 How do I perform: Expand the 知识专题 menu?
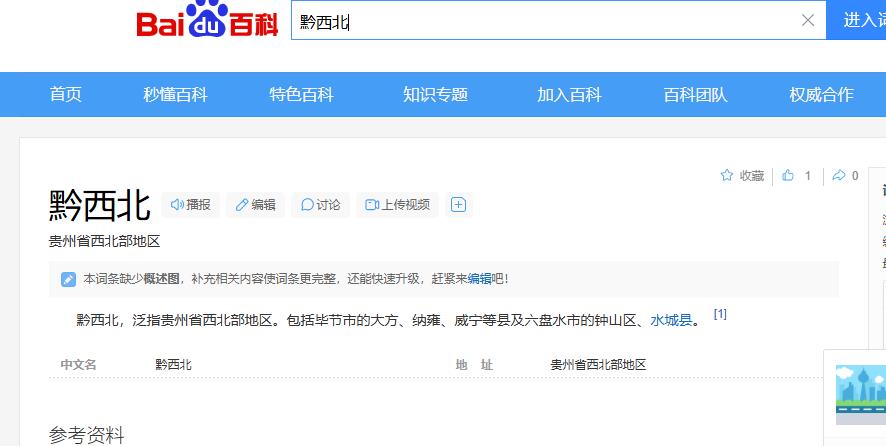(435, 95)
